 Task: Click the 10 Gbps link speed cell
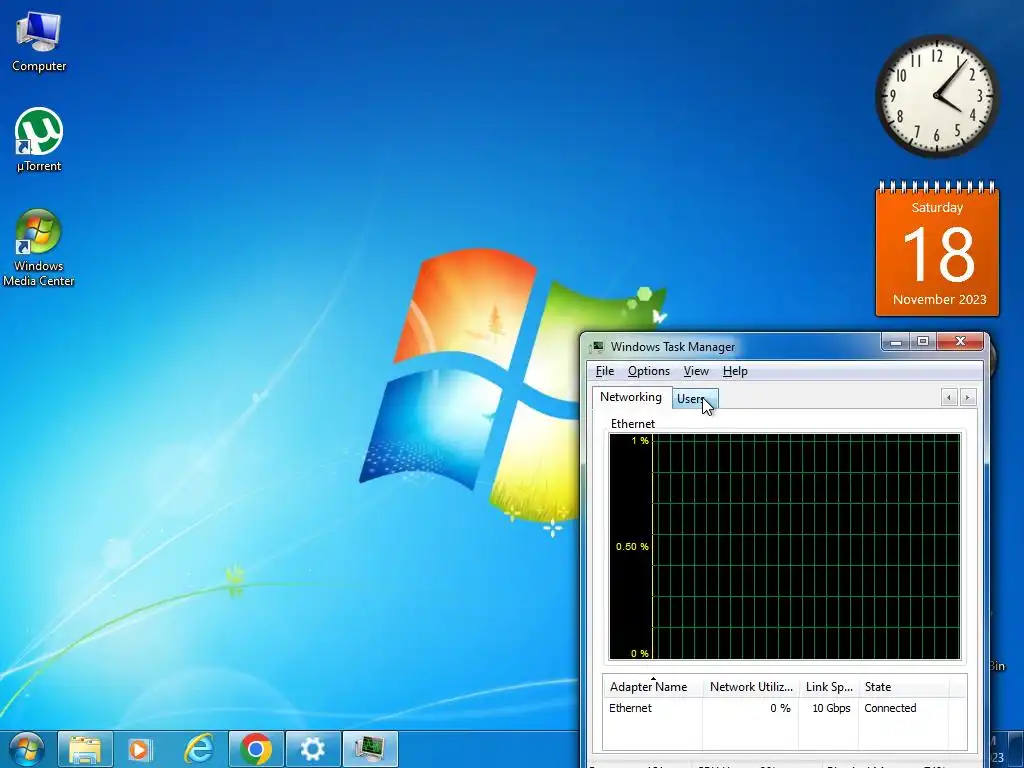(831, 708)
